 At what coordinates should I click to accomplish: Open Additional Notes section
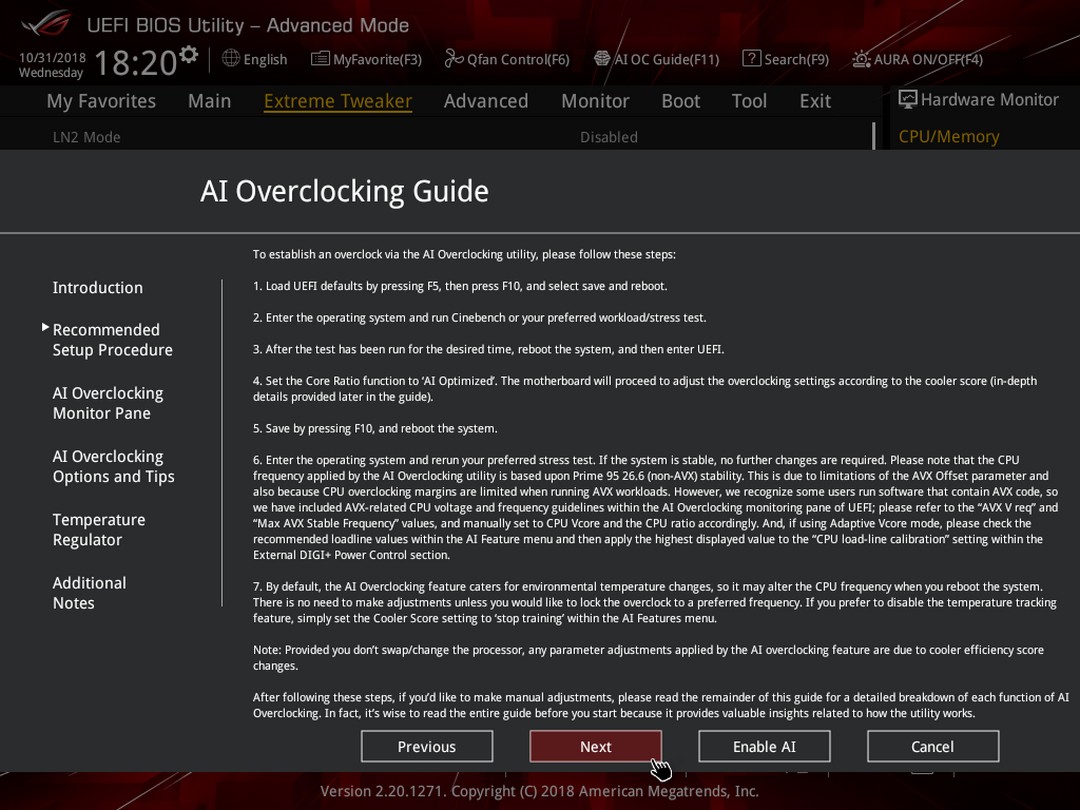(x=90, y=593)
